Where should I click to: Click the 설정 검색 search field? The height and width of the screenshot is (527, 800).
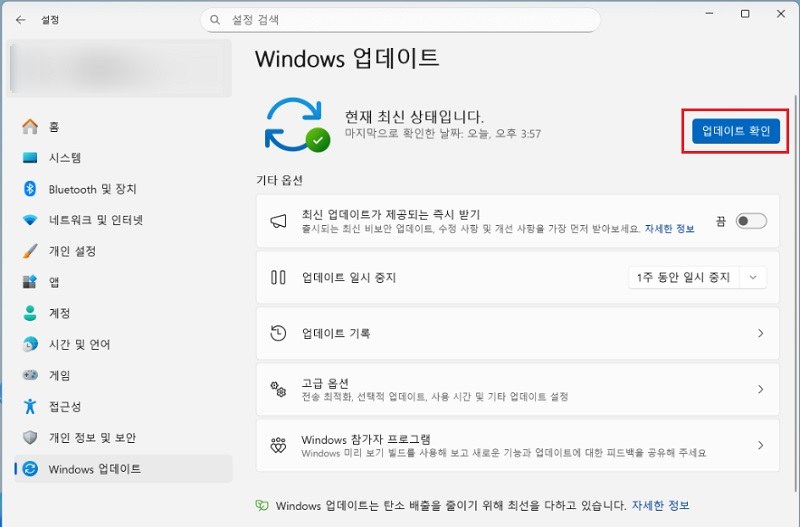pyautogui.click(x=400, y=20)
